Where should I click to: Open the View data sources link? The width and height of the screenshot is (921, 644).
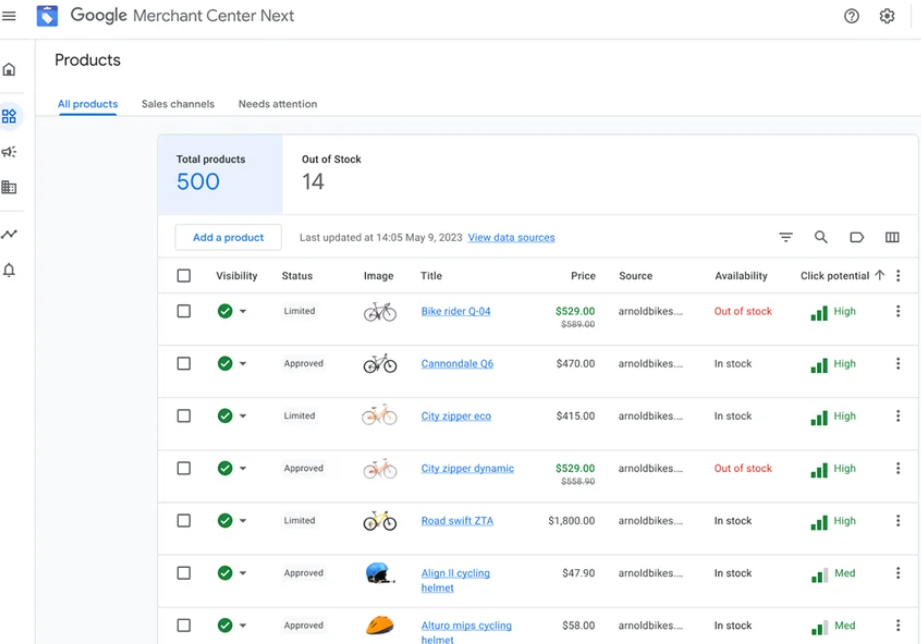tap(511, 237)
